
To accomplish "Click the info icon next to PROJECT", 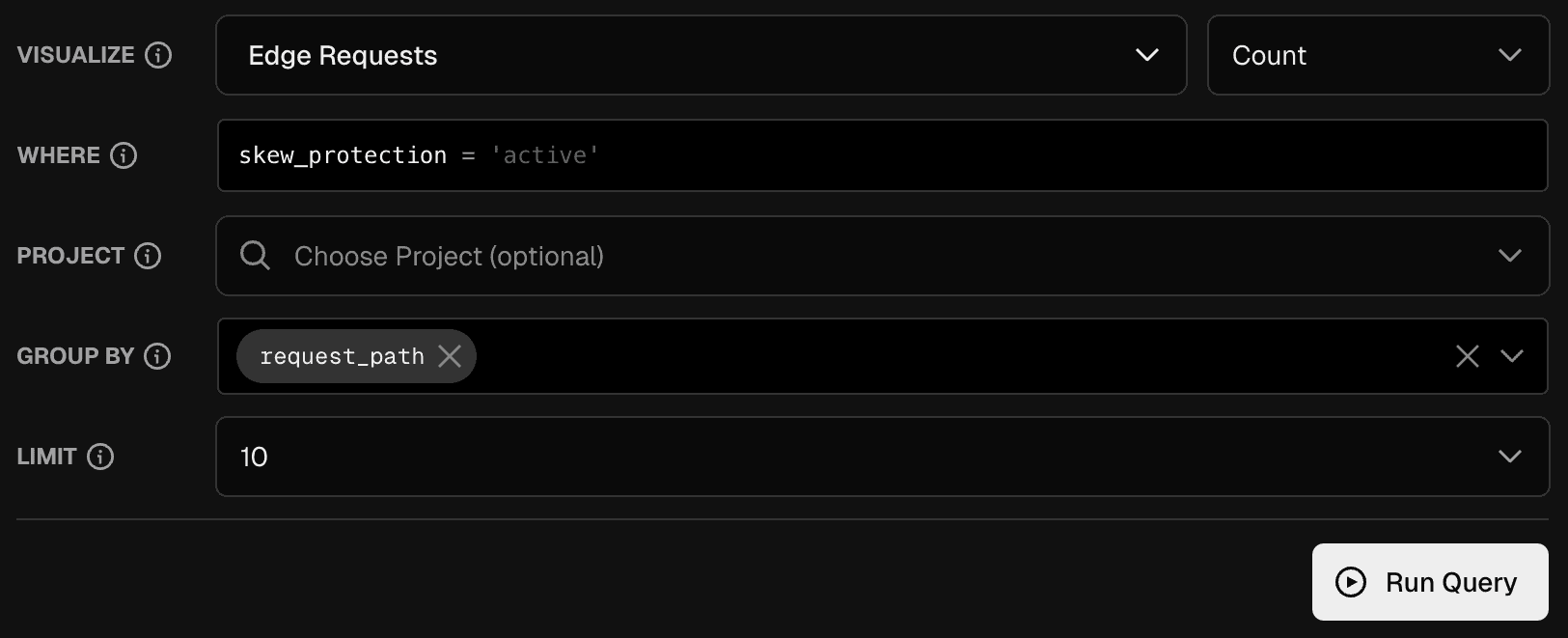I will 147,256.
